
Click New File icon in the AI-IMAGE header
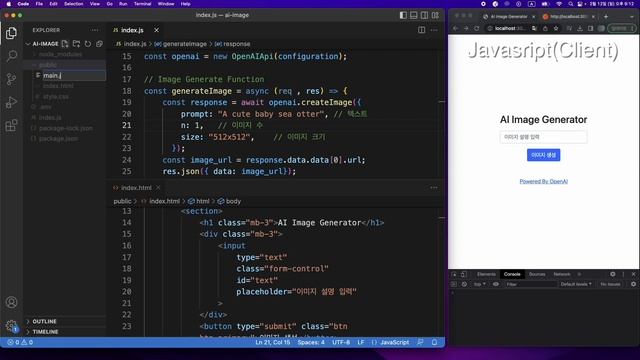65,44
